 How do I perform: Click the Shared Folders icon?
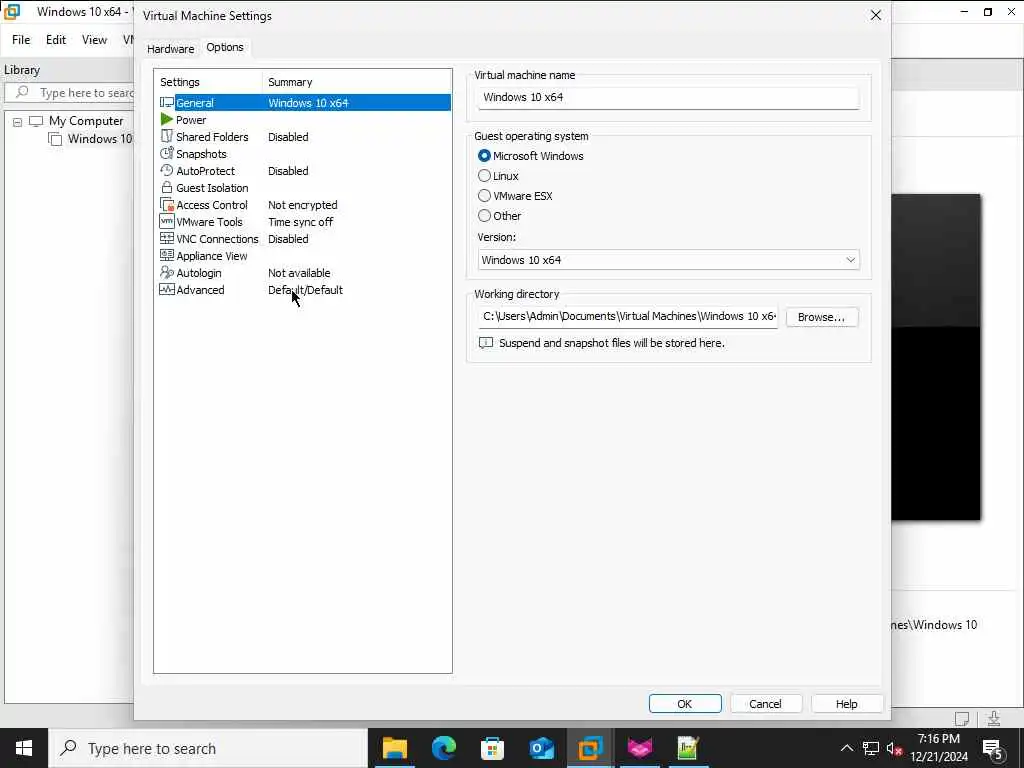point(167,136)
